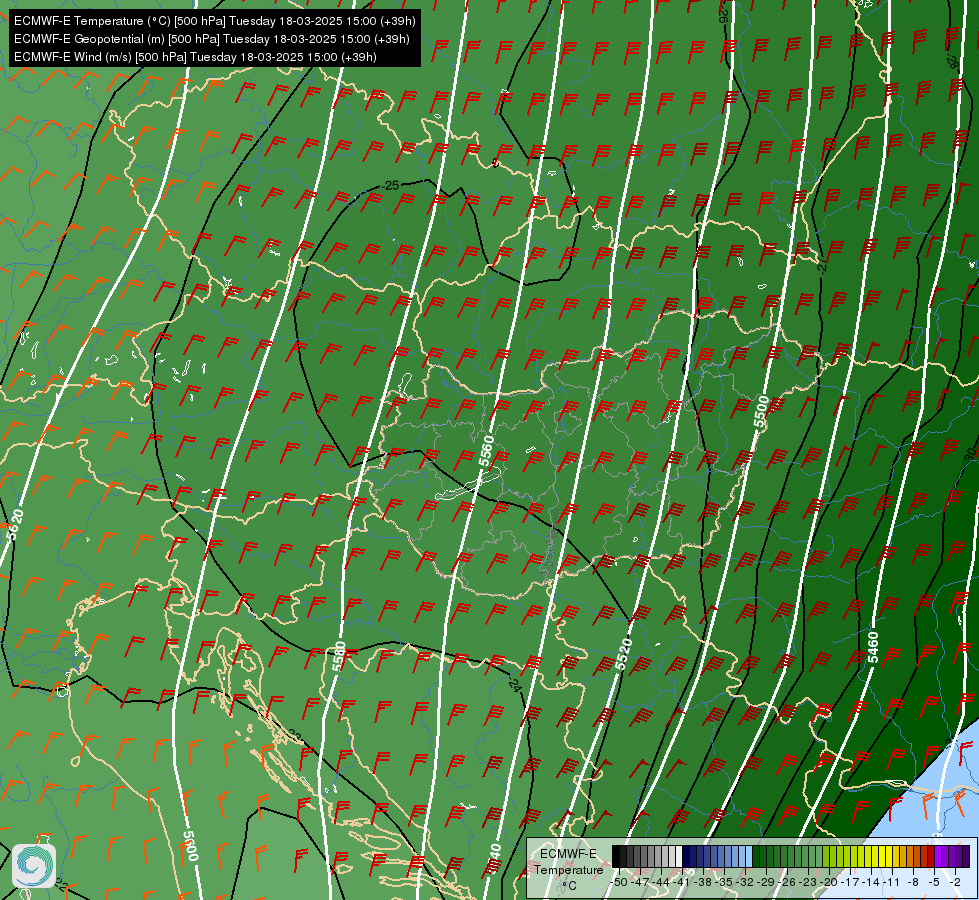
Task: Click the -26 tick label on the colorbar
Action: 787,882
